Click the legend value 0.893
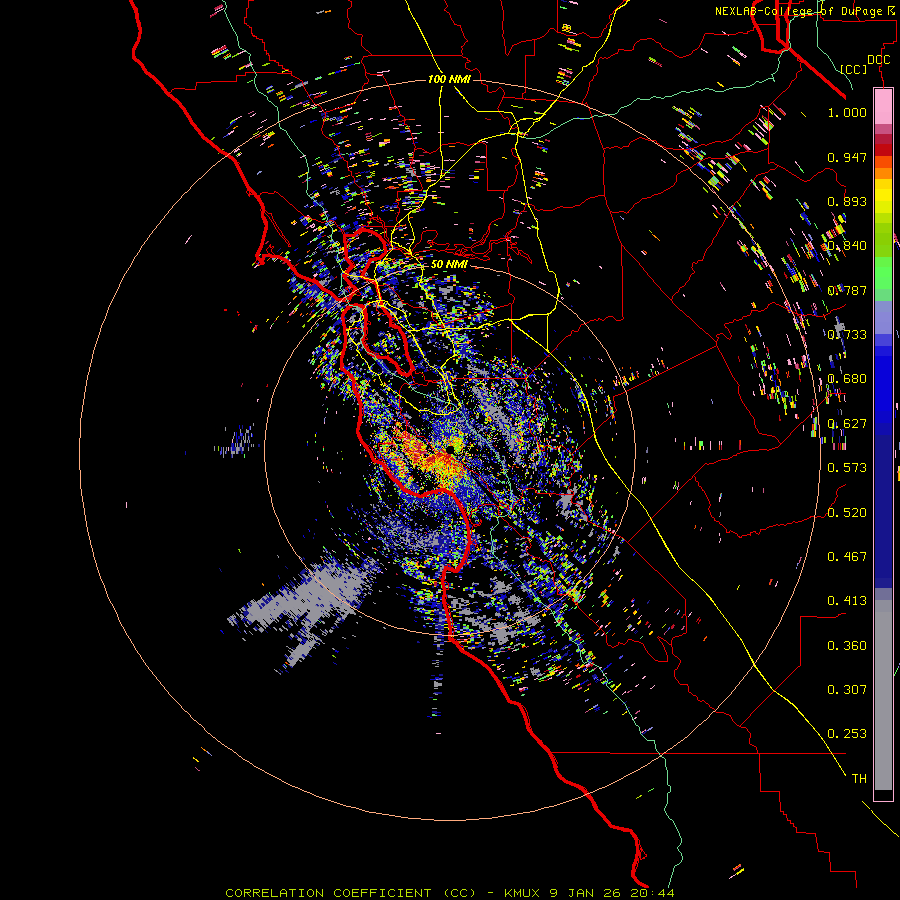The height and width of the screenshot is (900, 900). click(x=847, y=201)
